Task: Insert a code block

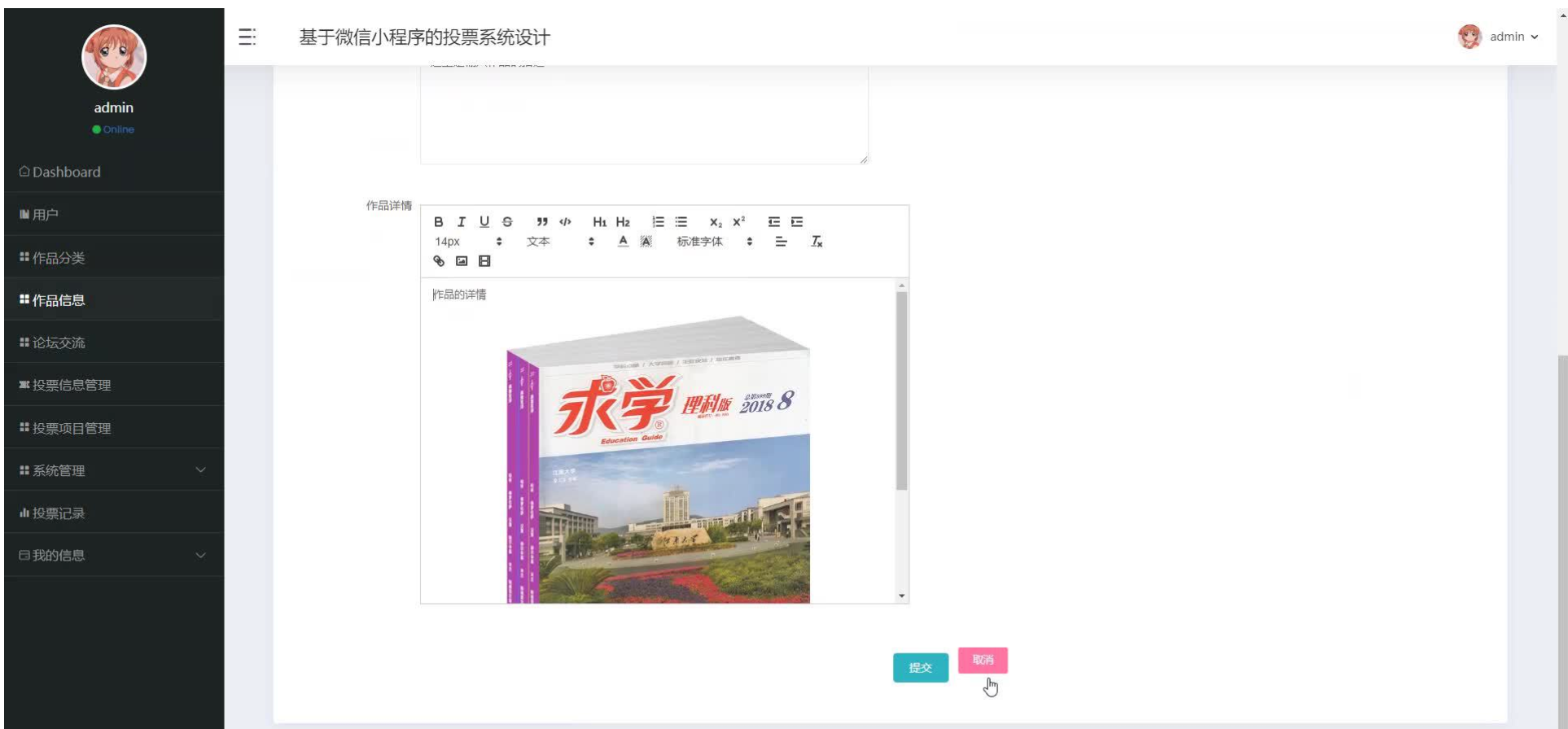Action: point(565,222)
